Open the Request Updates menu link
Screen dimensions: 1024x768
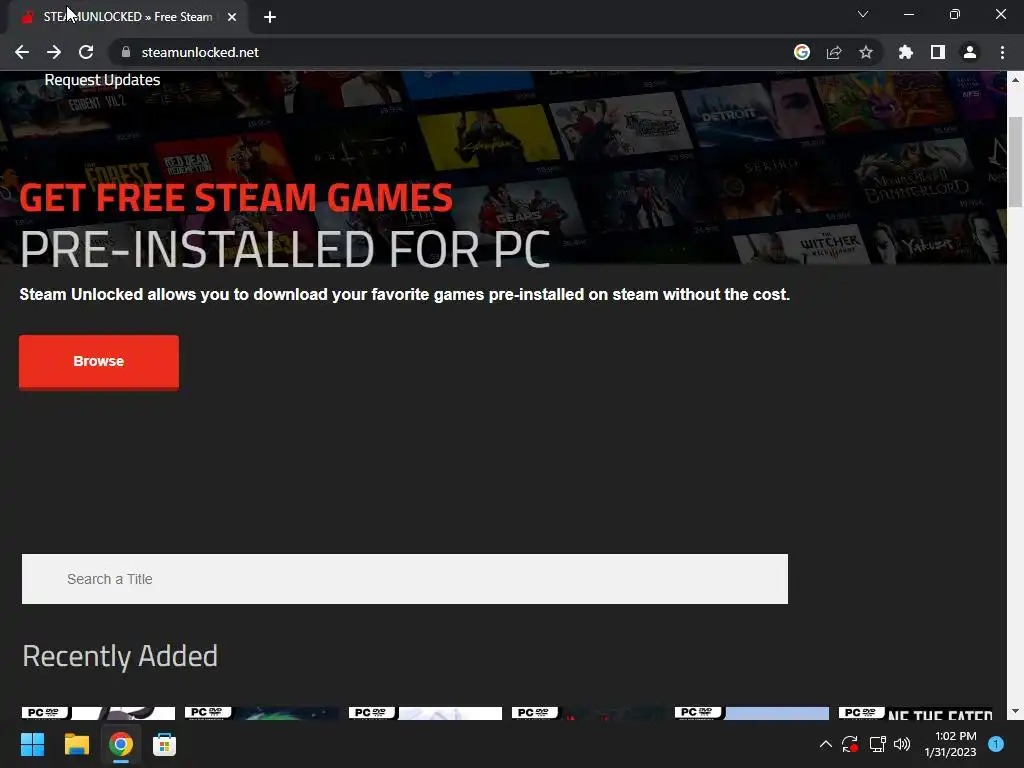tap(103, 80)
